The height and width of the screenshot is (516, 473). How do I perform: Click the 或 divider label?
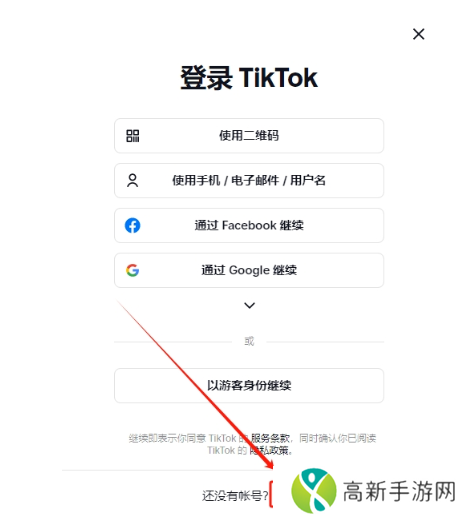coord(249,341)
